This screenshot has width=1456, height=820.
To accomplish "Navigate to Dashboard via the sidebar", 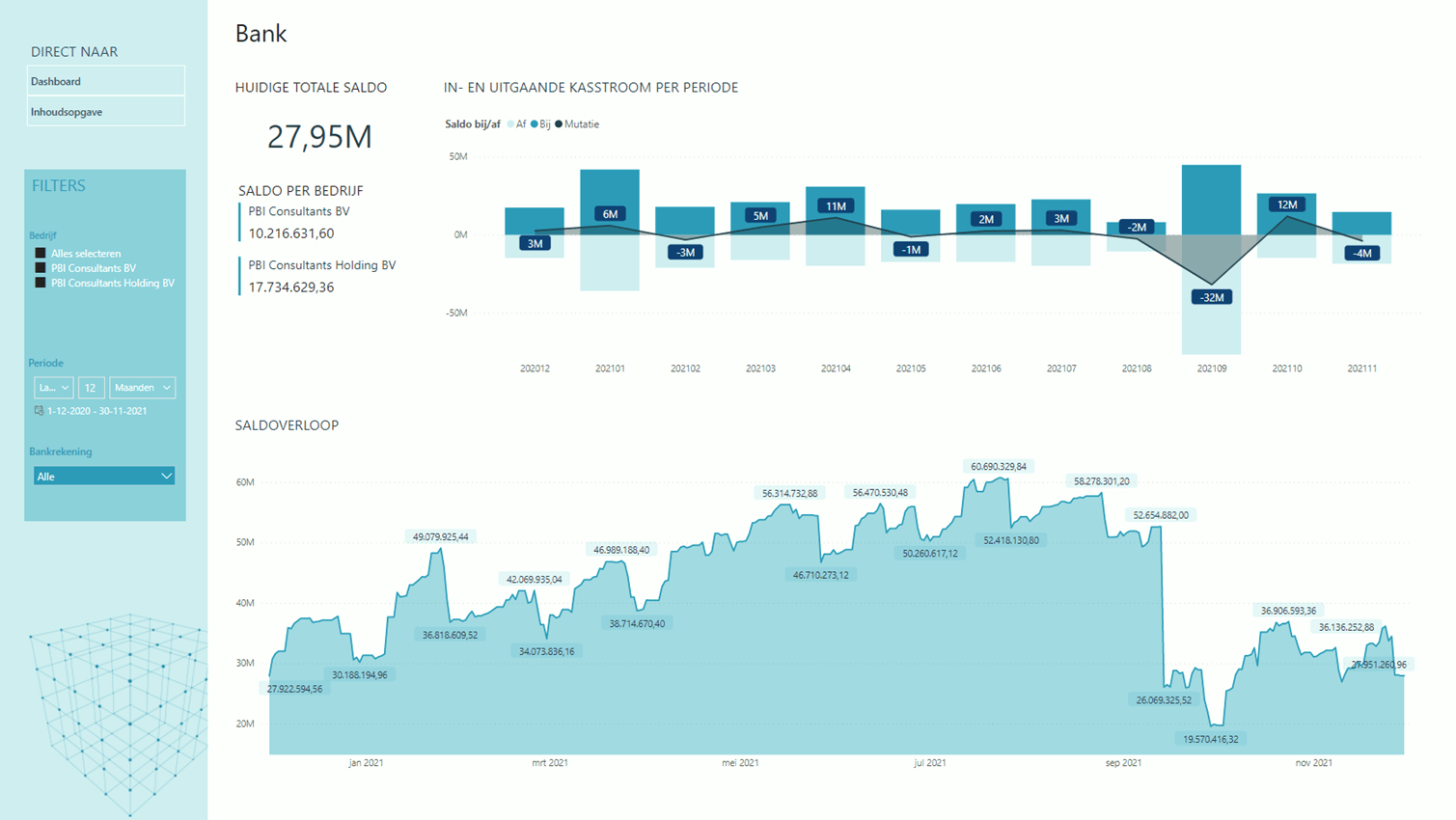I will 106,81.
